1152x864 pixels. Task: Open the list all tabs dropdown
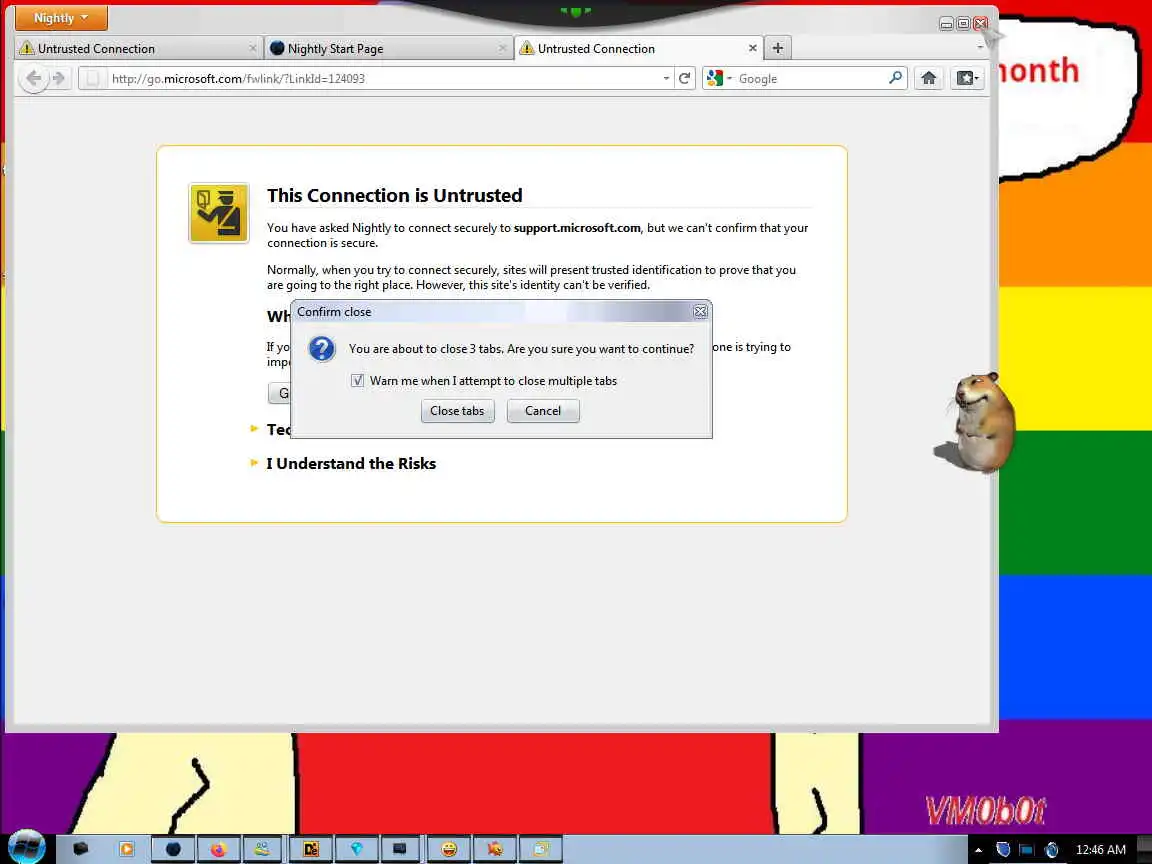tap(980, 47)
